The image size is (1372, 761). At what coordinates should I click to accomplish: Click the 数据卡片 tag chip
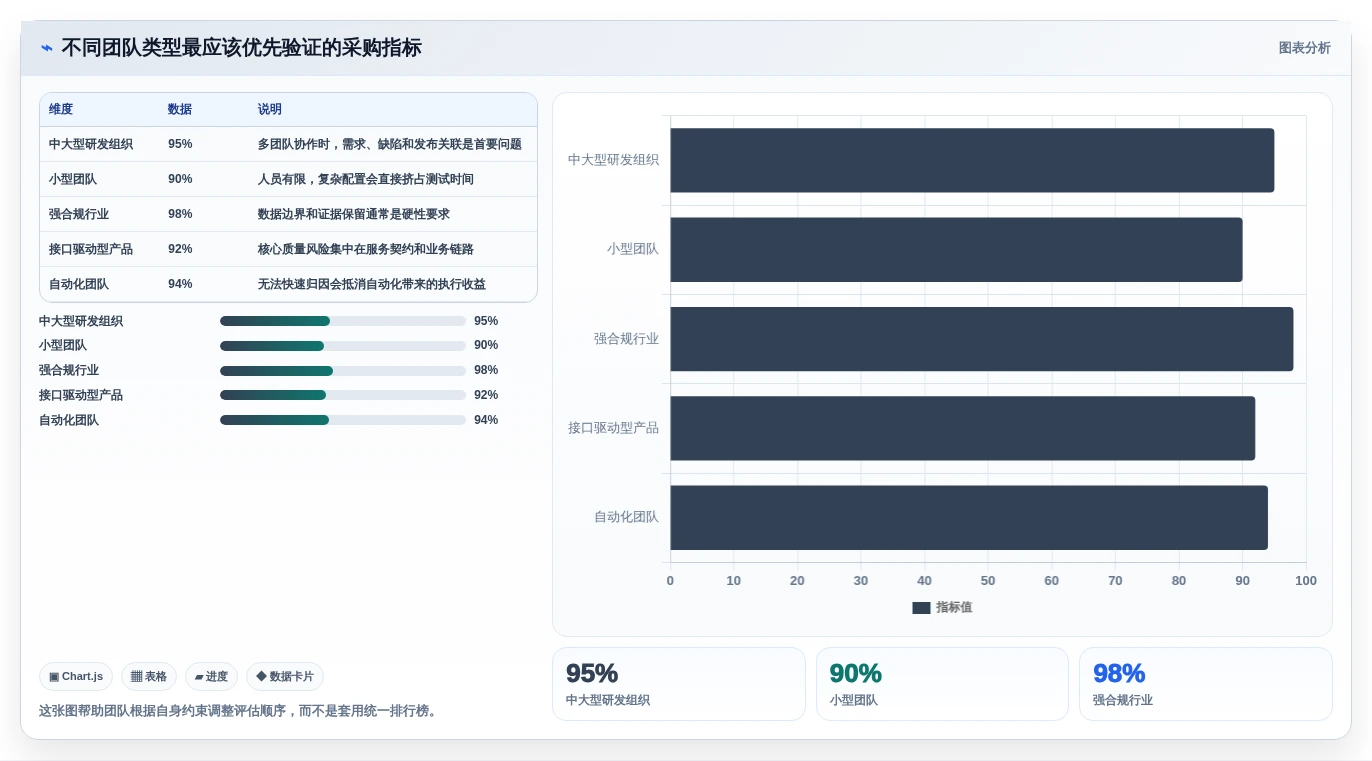point(285,677)
